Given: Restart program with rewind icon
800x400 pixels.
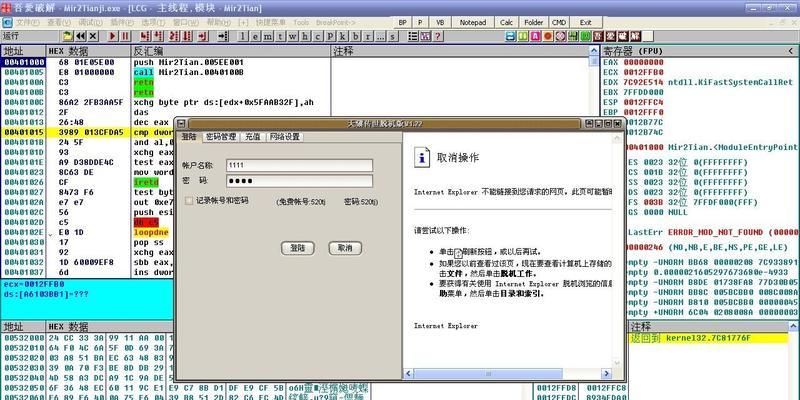Looking at the screenshot, I should pyautogui.click(x=81, y=36).
